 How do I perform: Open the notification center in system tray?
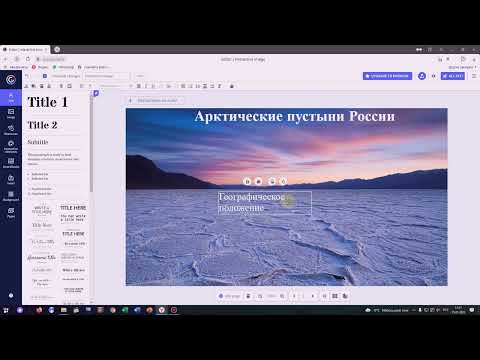(x=472, y=310)
